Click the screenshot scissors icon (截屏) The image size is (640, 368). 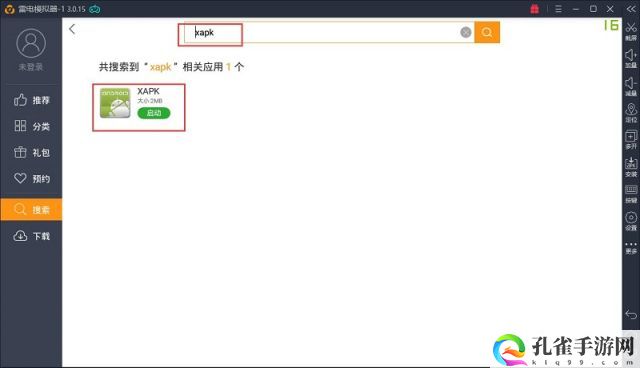point(631,31)
